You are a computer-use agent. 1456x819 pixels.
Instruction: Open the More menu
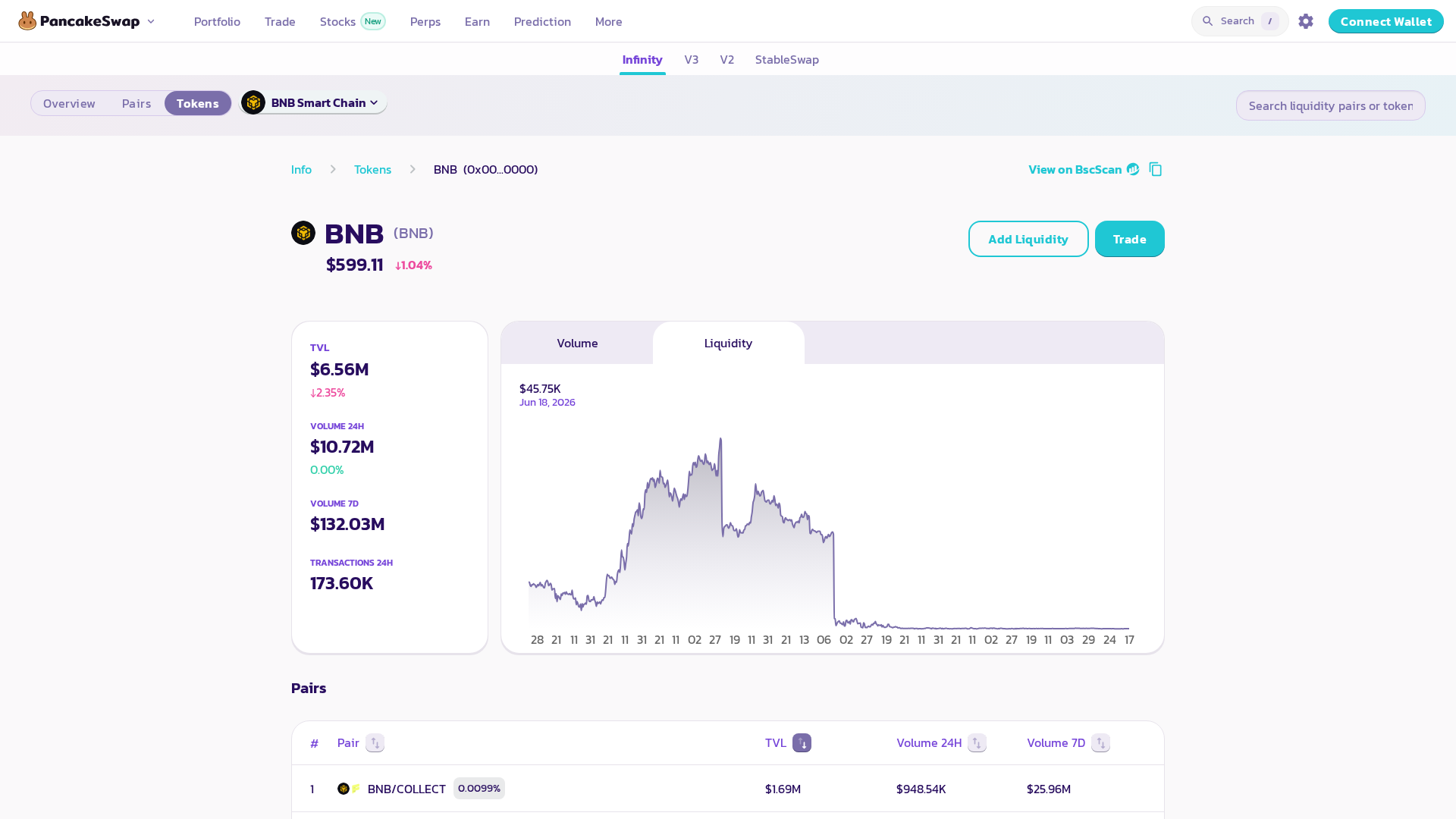609,21
